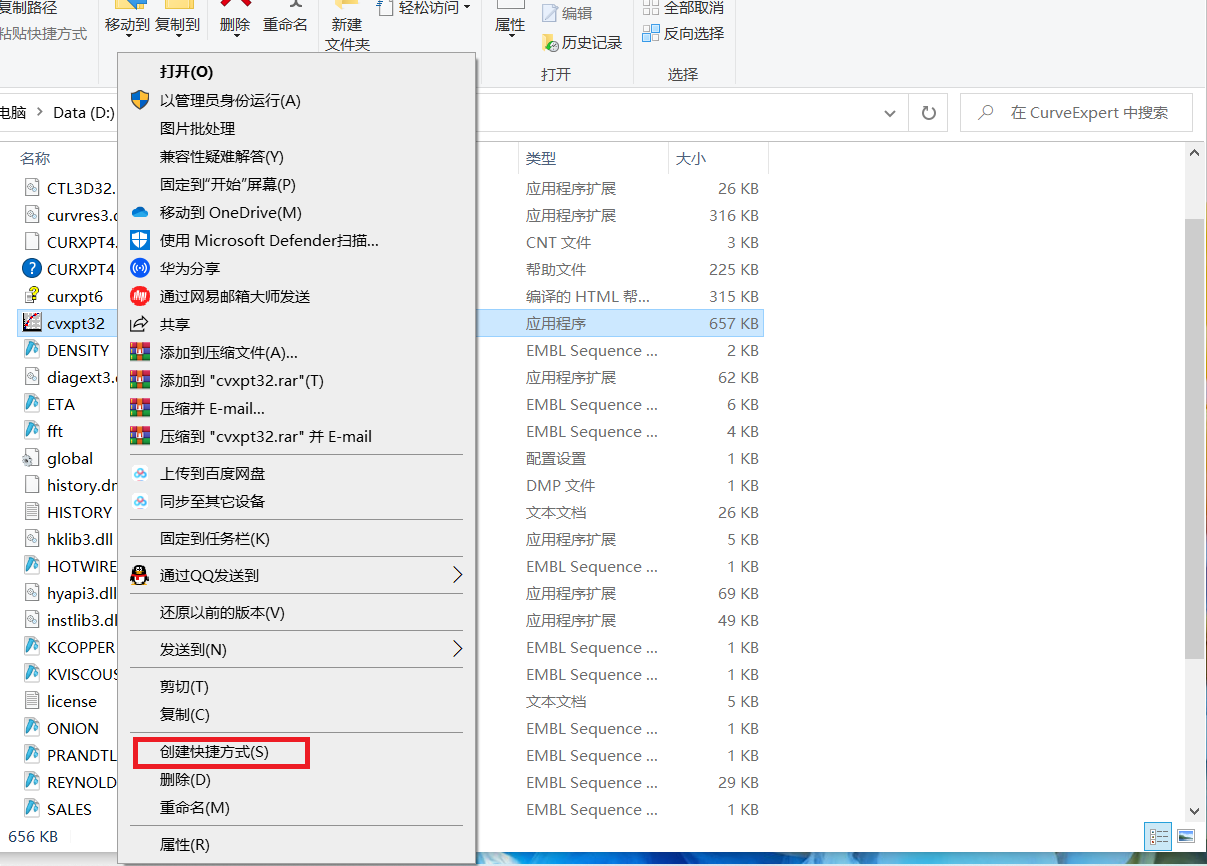
Task: Expand the 发送到(N) submenu arrow
Action: 457,649
